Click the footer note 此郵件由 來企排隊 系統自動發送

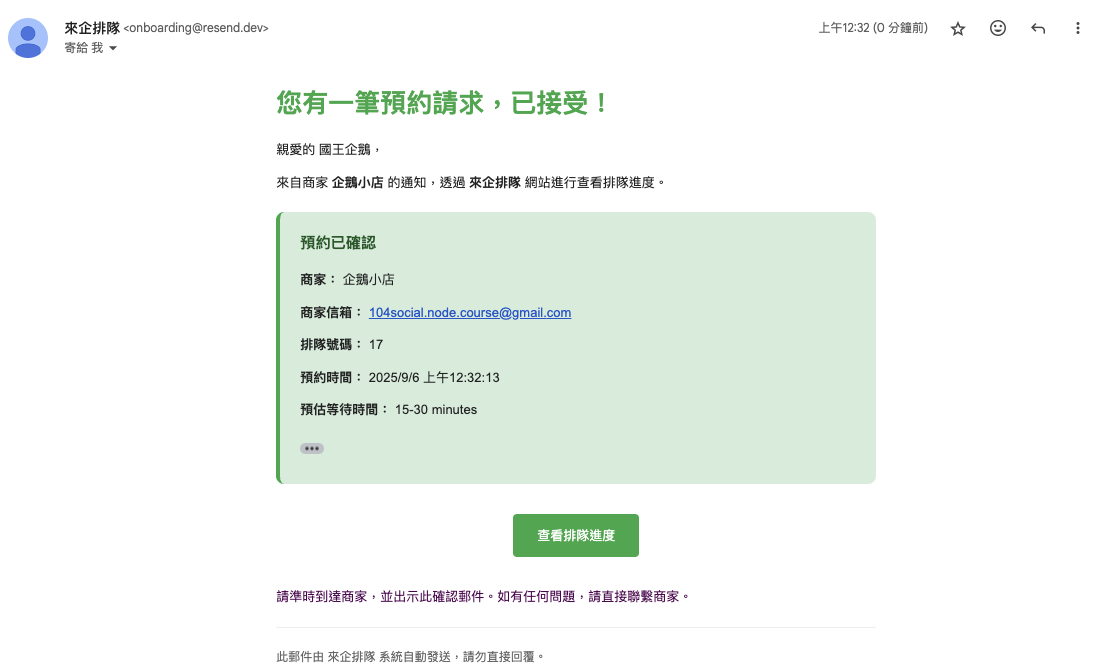point(411,657)
